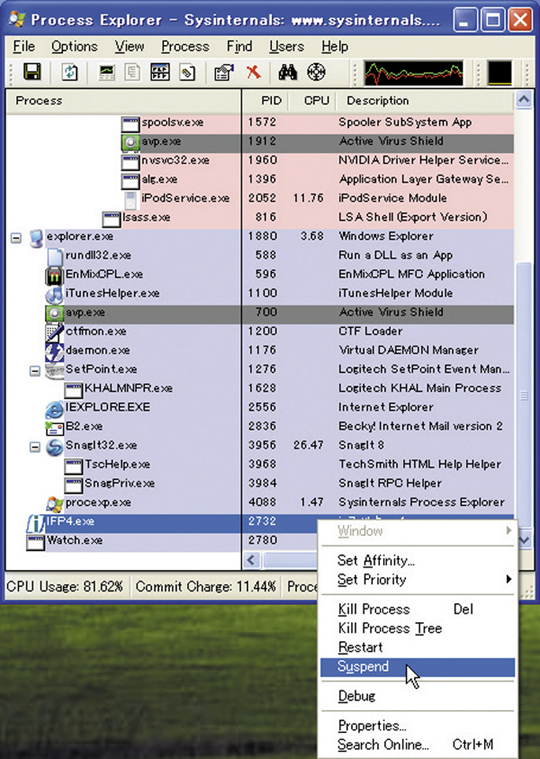Open the process Properties toolbar icon
Viewport: 540px width, 759px height.
[224, 73]
